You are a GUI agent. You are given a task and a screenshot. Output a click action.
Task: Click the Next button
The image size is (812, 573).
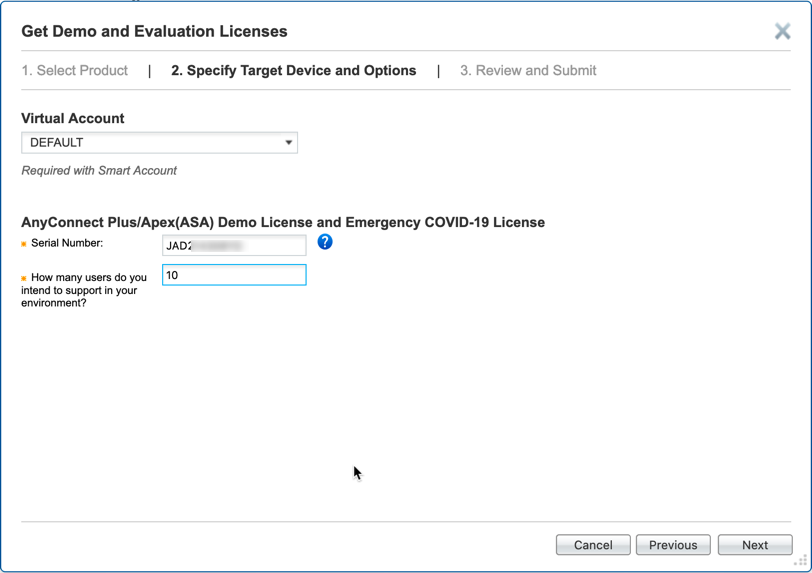click(755, 545)
